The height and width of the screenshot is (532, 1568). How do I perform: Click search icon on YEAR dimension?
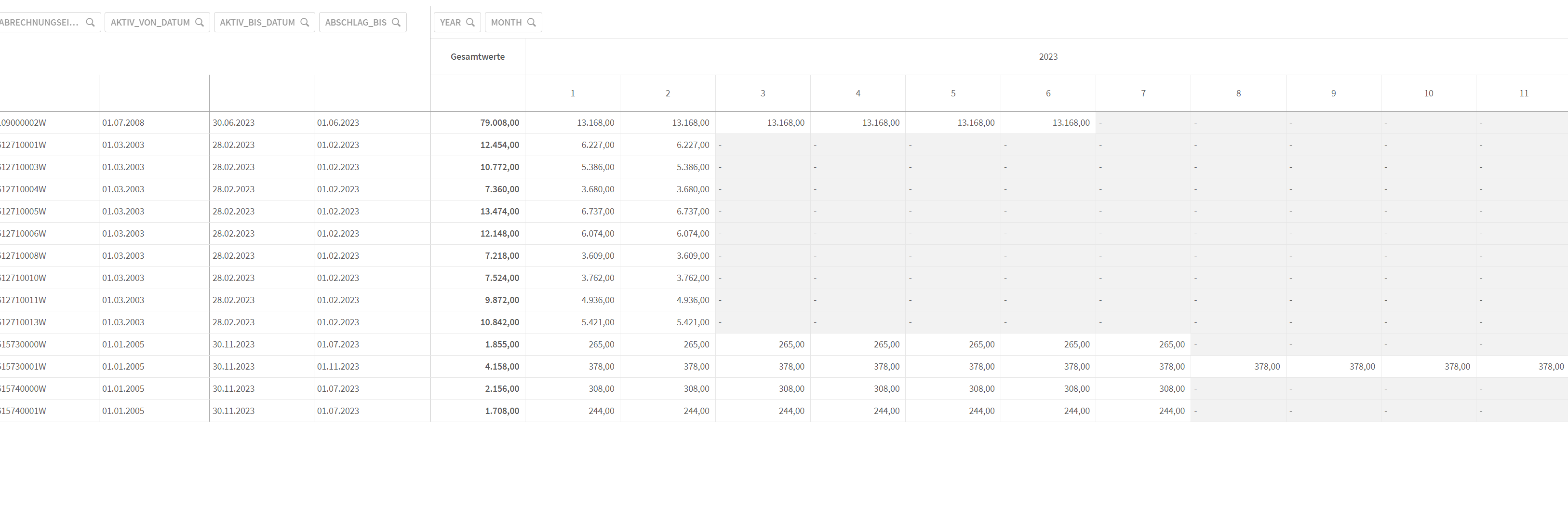pyautogui.click(x=470, y=23)
